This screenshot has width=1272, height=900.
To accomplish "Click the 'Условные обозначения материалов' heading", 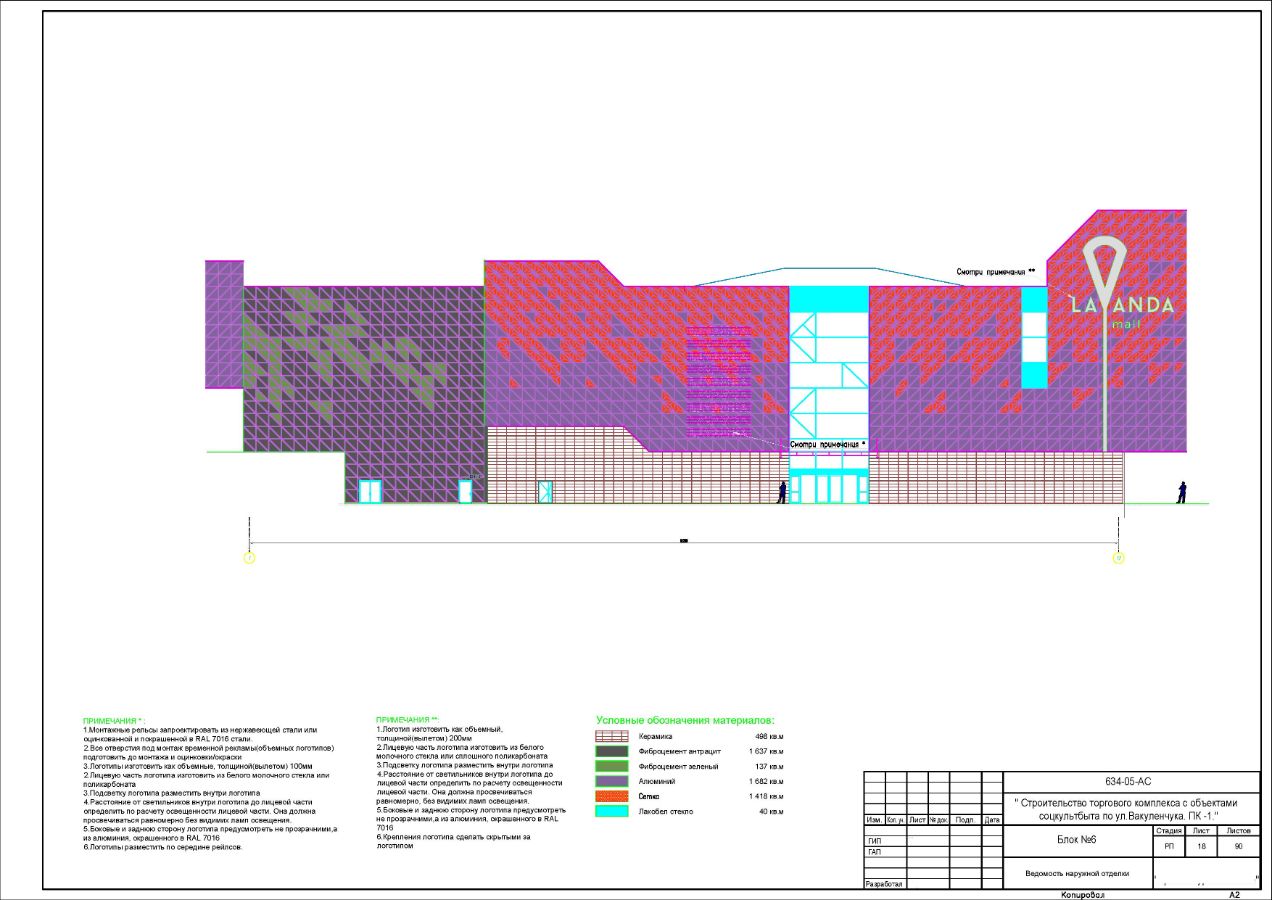I will [685, 720].
